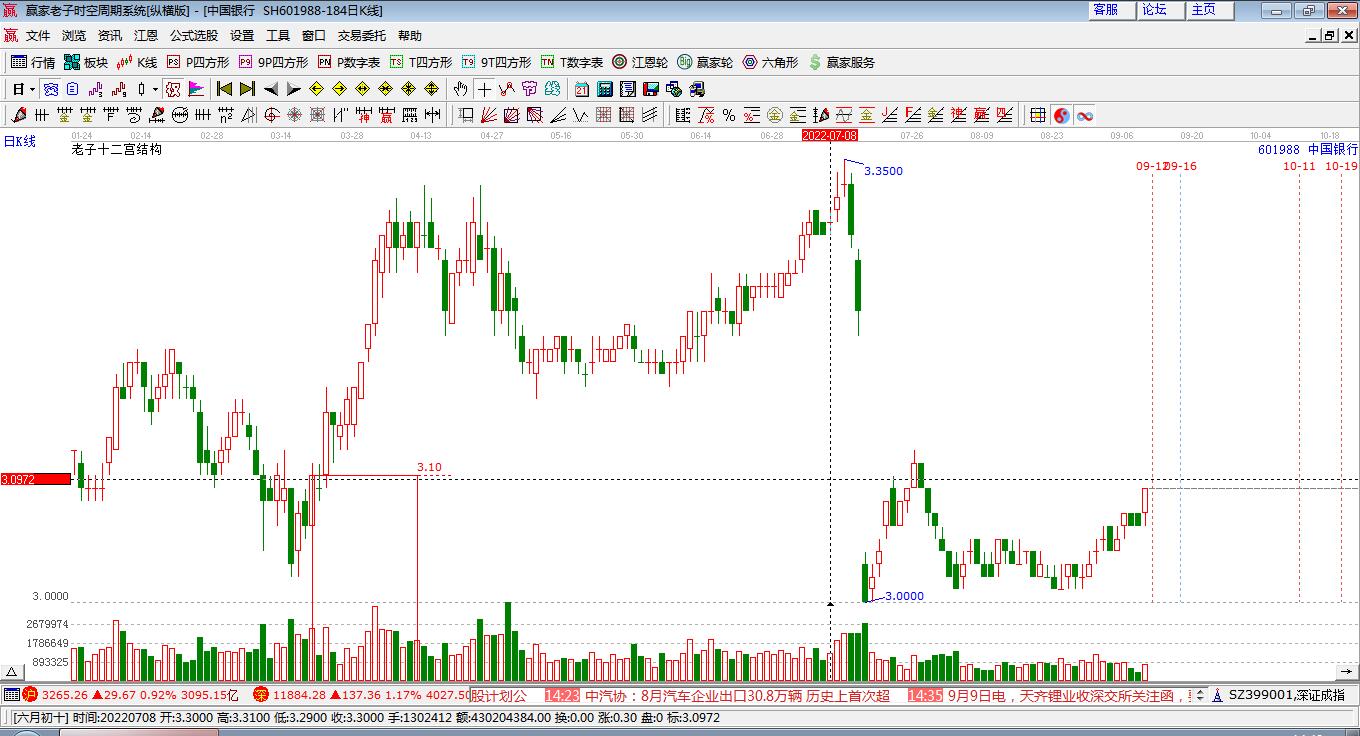Image resolution: width=1360 pixels, height=736 pixels.
Task: Select the hand pan tool
Action: (x=460, y=89)
